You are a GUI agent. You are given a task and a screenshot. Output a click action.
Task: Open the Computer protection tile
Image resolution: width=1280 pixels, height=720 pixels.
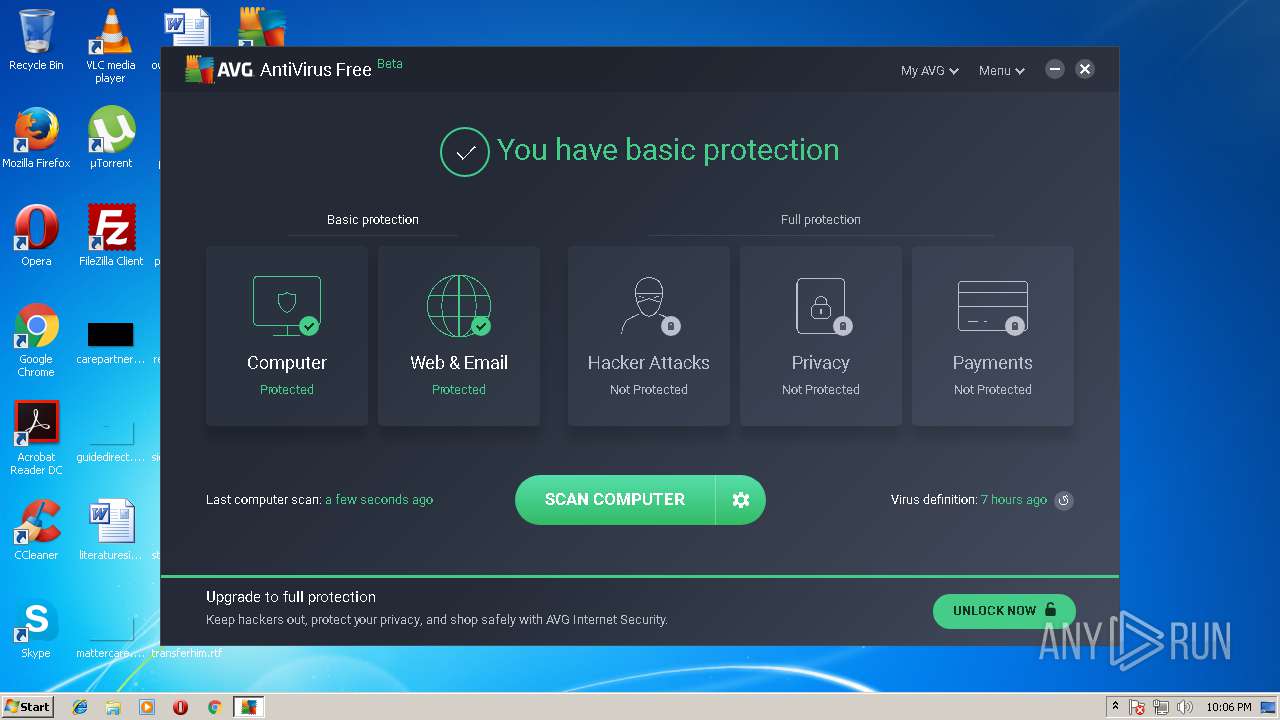[x=287, y=336]
